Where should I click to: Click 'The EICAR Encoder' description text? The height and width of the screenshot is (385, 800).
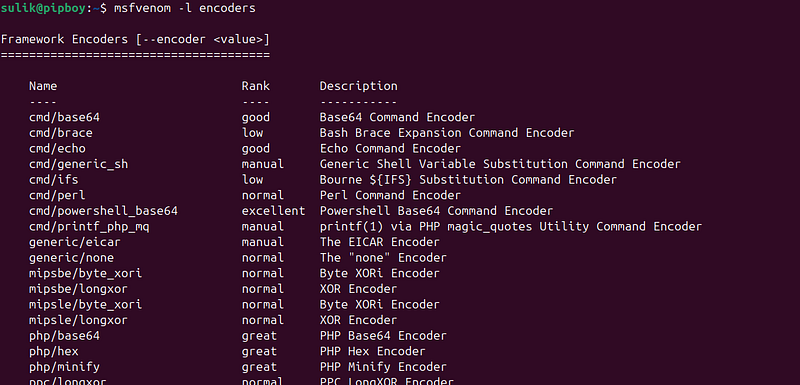tap(380, 242)
